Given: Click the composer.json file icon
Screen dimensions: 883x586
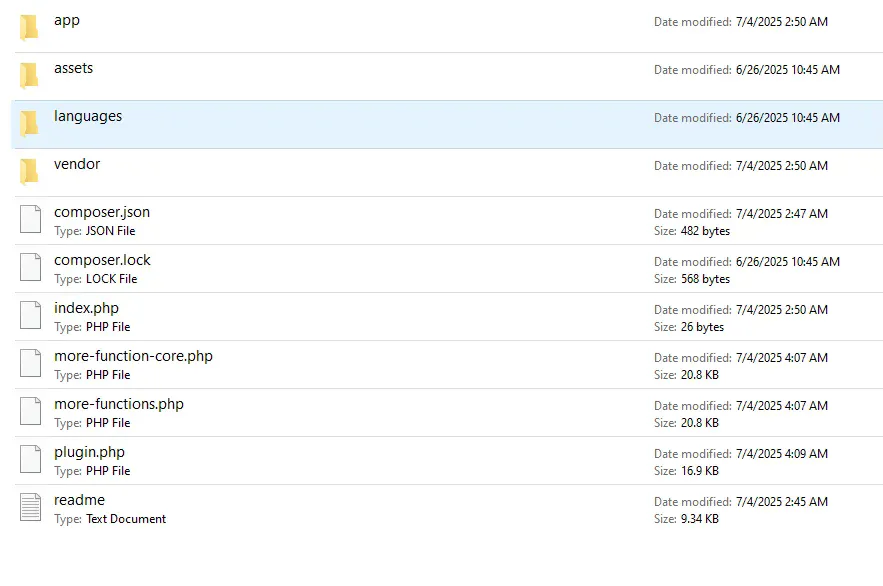Looking at the screenshot, I should click(31, 220).
